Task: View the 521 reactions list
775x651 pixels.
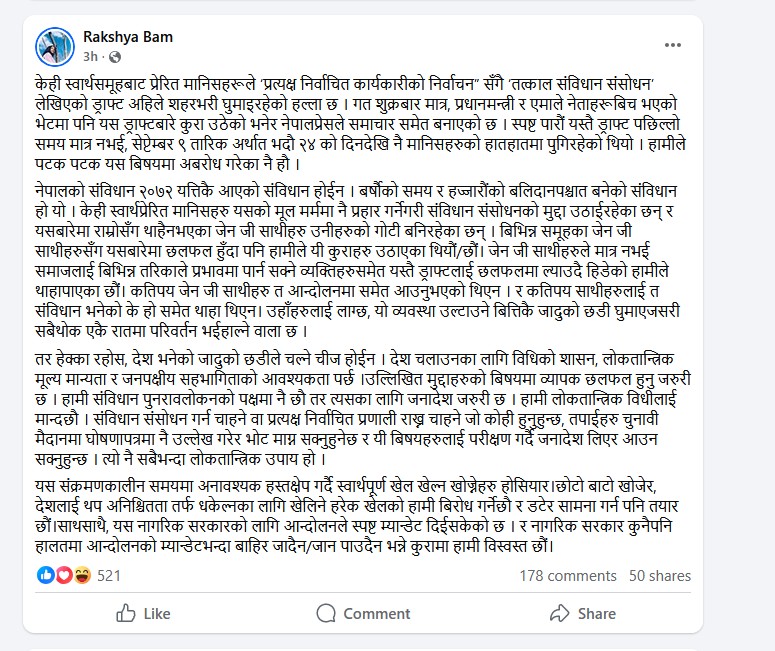Action: (x=108, y=576)
